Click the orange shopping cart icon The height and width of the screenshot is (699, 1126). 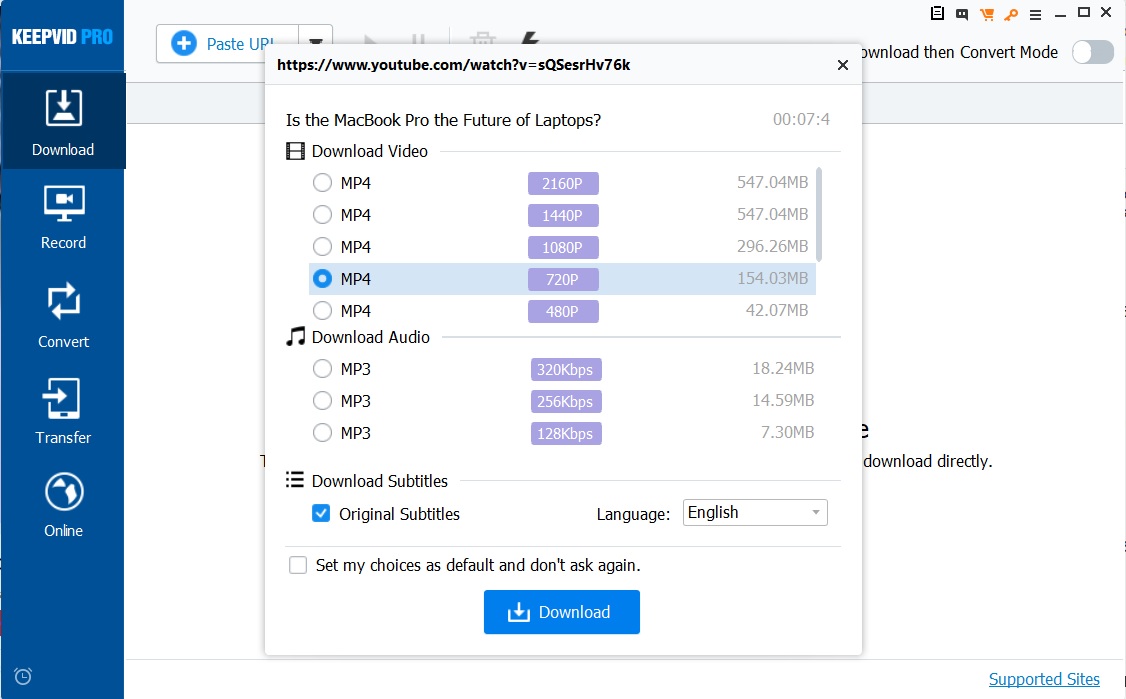point(987,14)
